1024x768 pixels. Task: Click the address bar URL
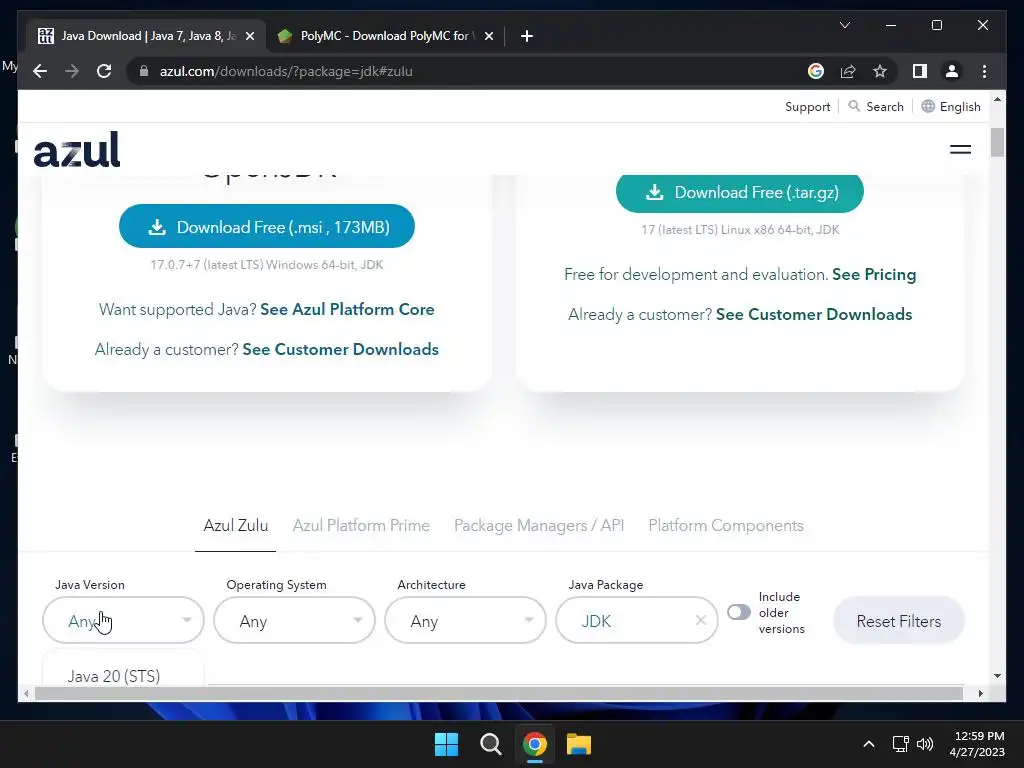point(286,71)
